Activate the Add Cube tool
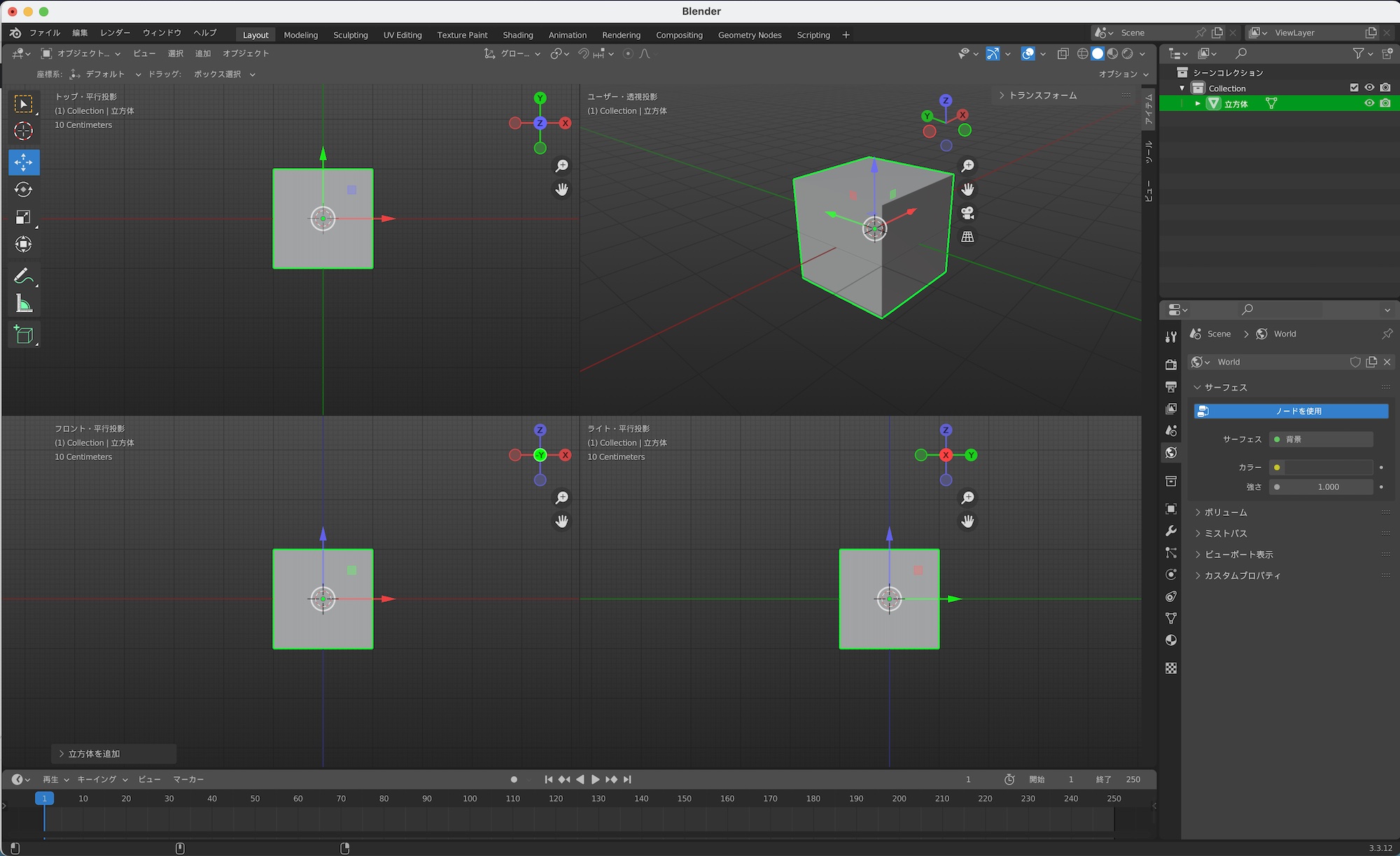The image size is (1400, 856). (23, 335)
